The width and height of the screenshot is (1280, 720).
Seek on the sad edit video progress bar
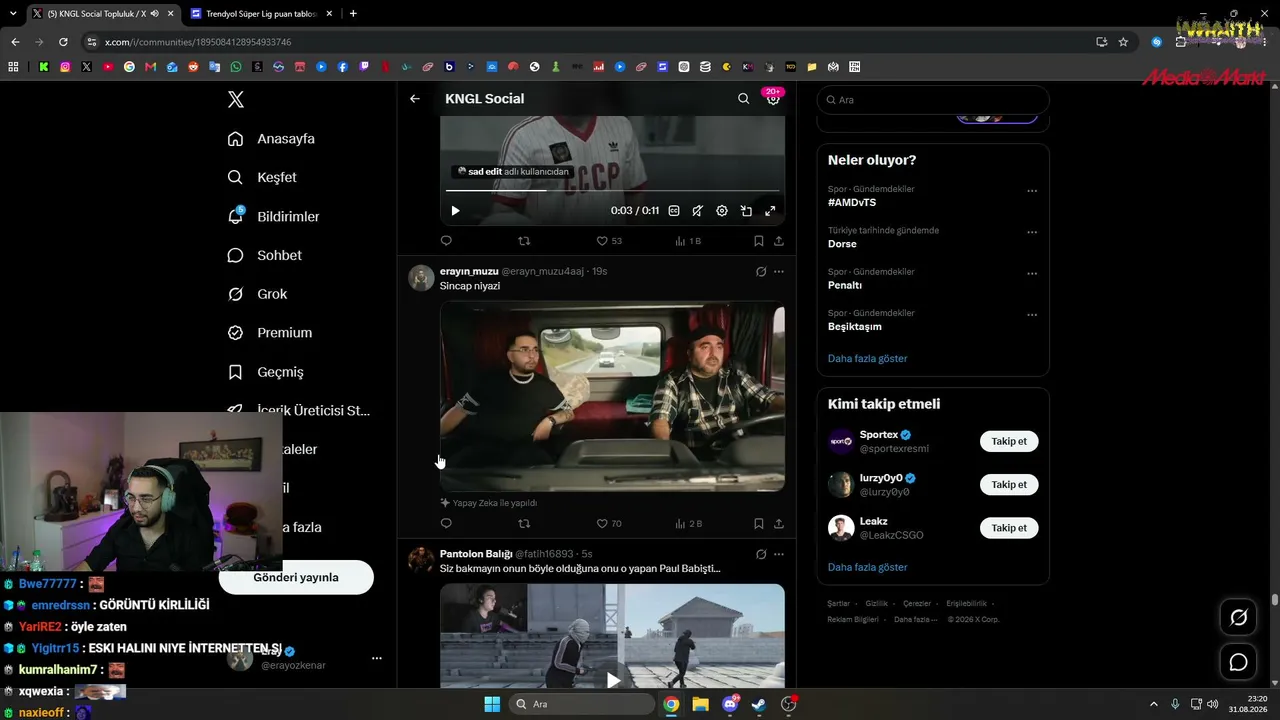pos(612,190)
